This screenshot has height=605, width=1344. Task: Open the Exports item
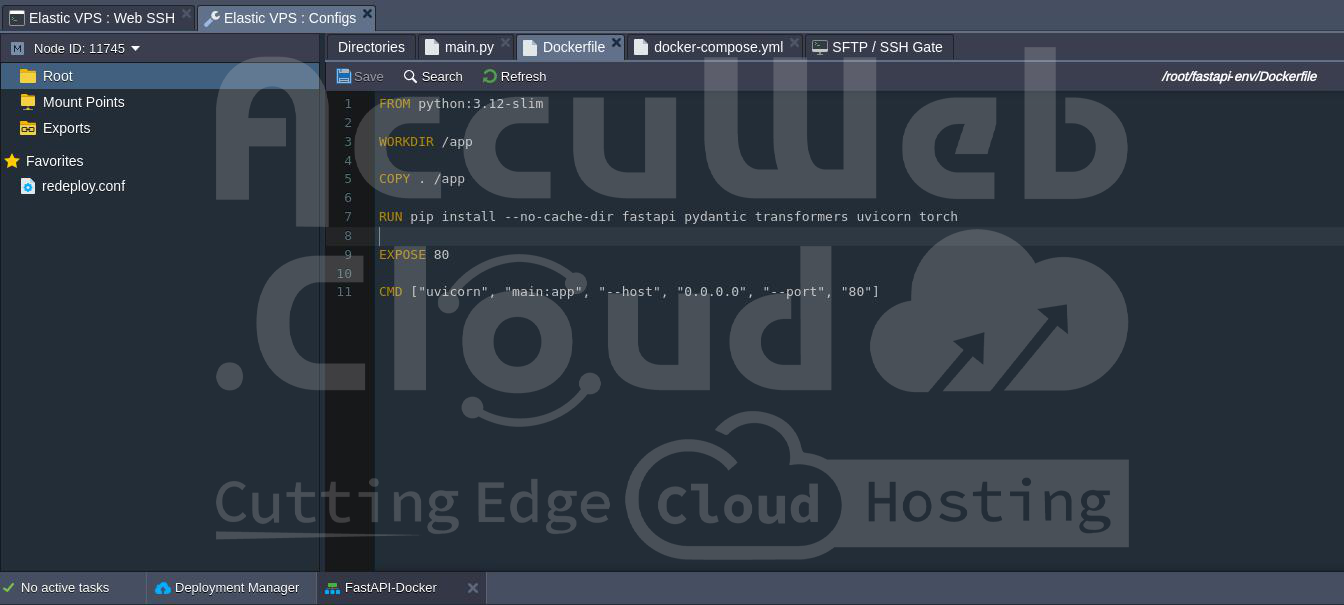(x=66, y=128)
